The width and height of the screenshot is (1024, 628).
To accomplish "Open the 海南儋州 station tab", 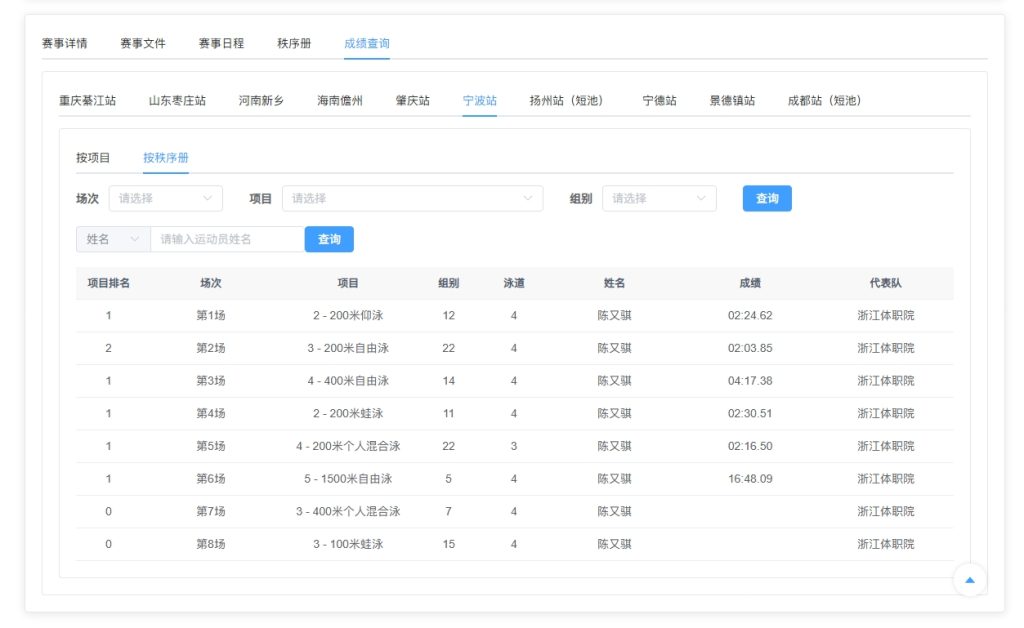I will 340,100.
